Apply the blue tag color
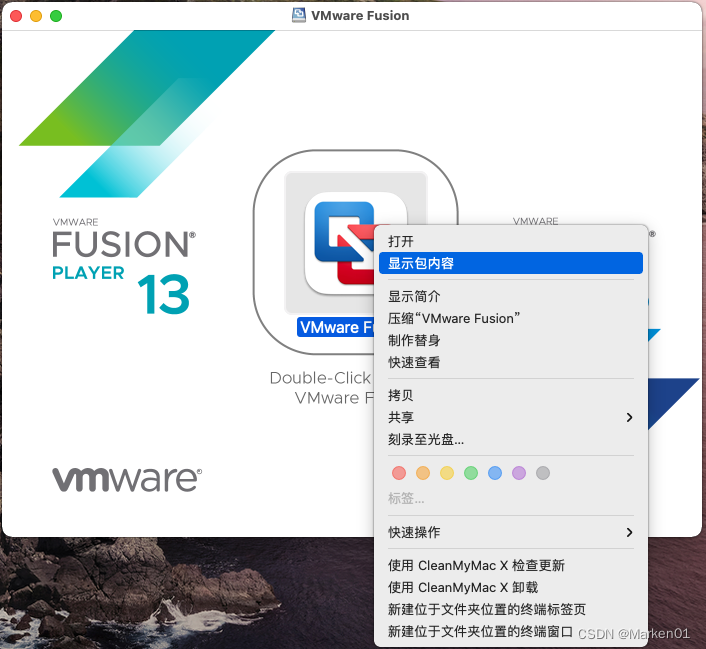 pos(495,473)
